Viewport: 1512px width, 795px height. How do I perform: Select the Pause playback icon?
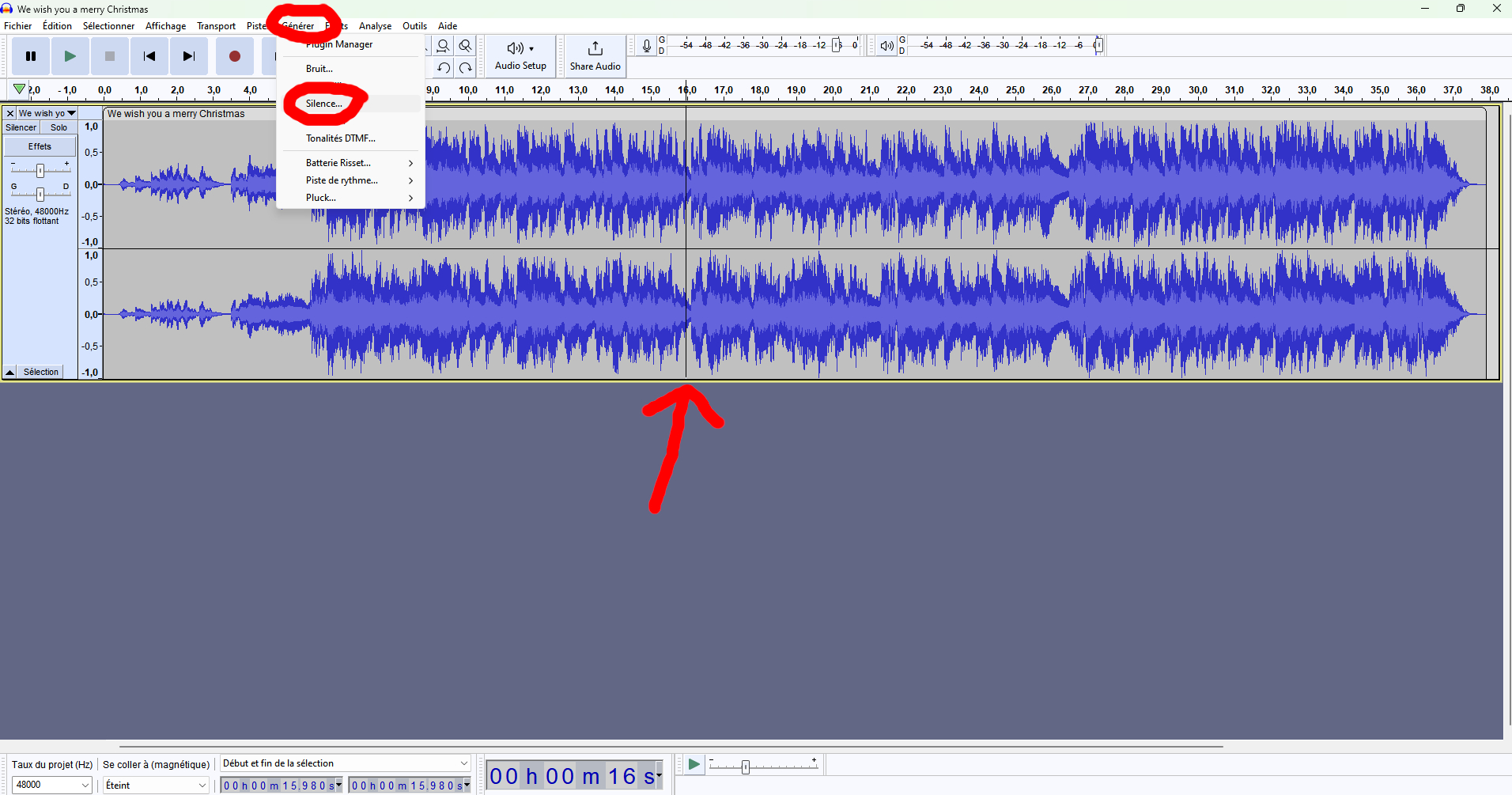pyautogui.click(x=30, y=55)
